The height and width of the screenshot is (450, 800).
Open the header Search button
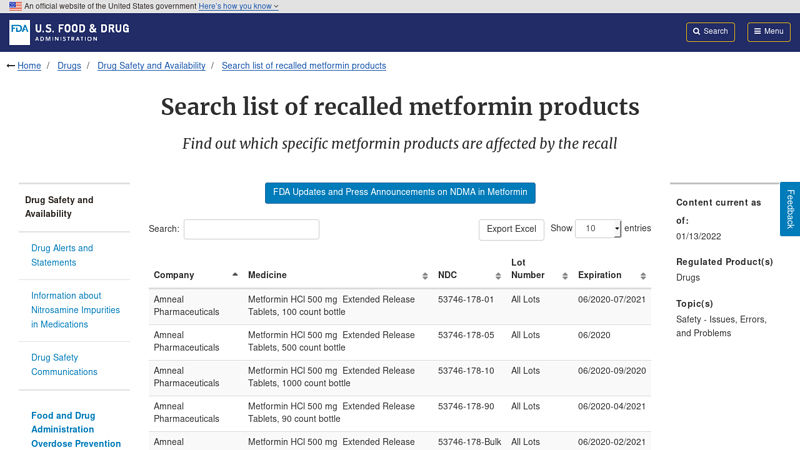coord(710,32)
